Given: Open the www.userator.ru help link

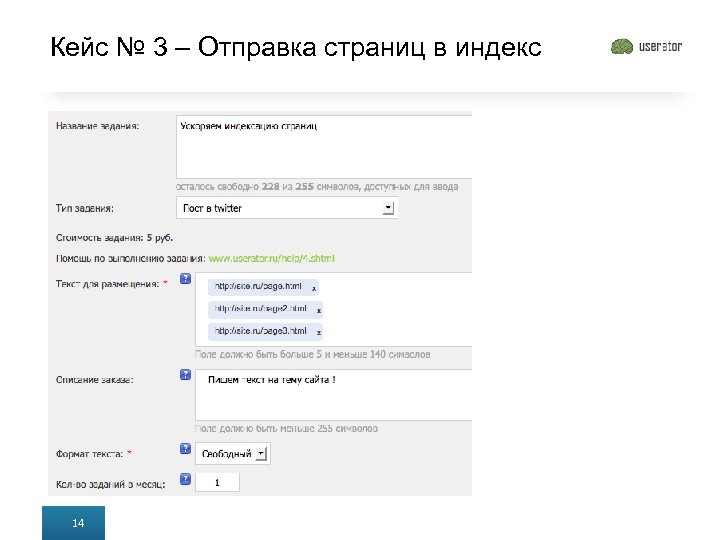Looking at the screenshot, I should (x=271, y=259).
